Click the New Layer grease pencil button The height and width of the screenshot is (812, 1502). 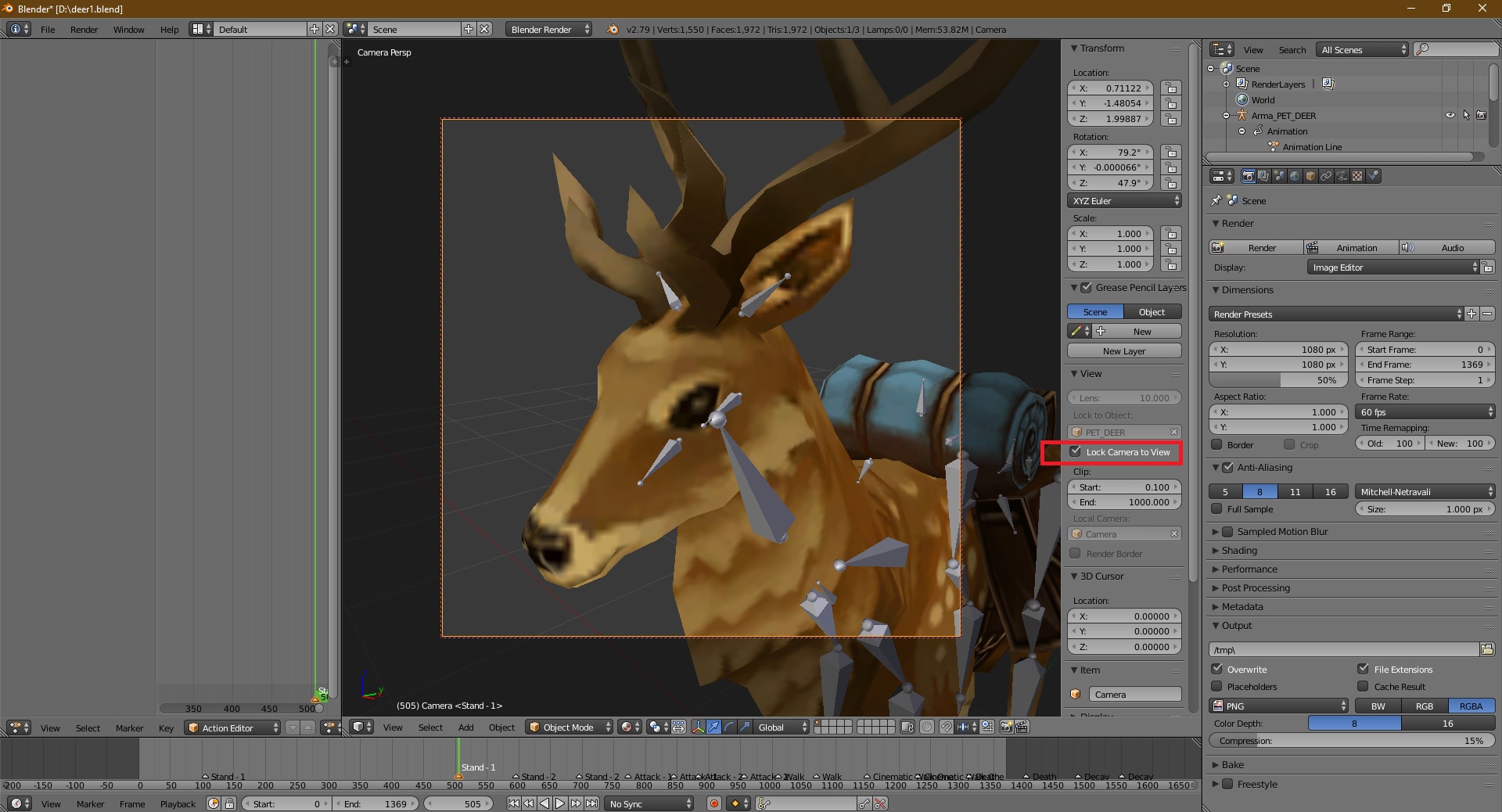click(1123, 351)
